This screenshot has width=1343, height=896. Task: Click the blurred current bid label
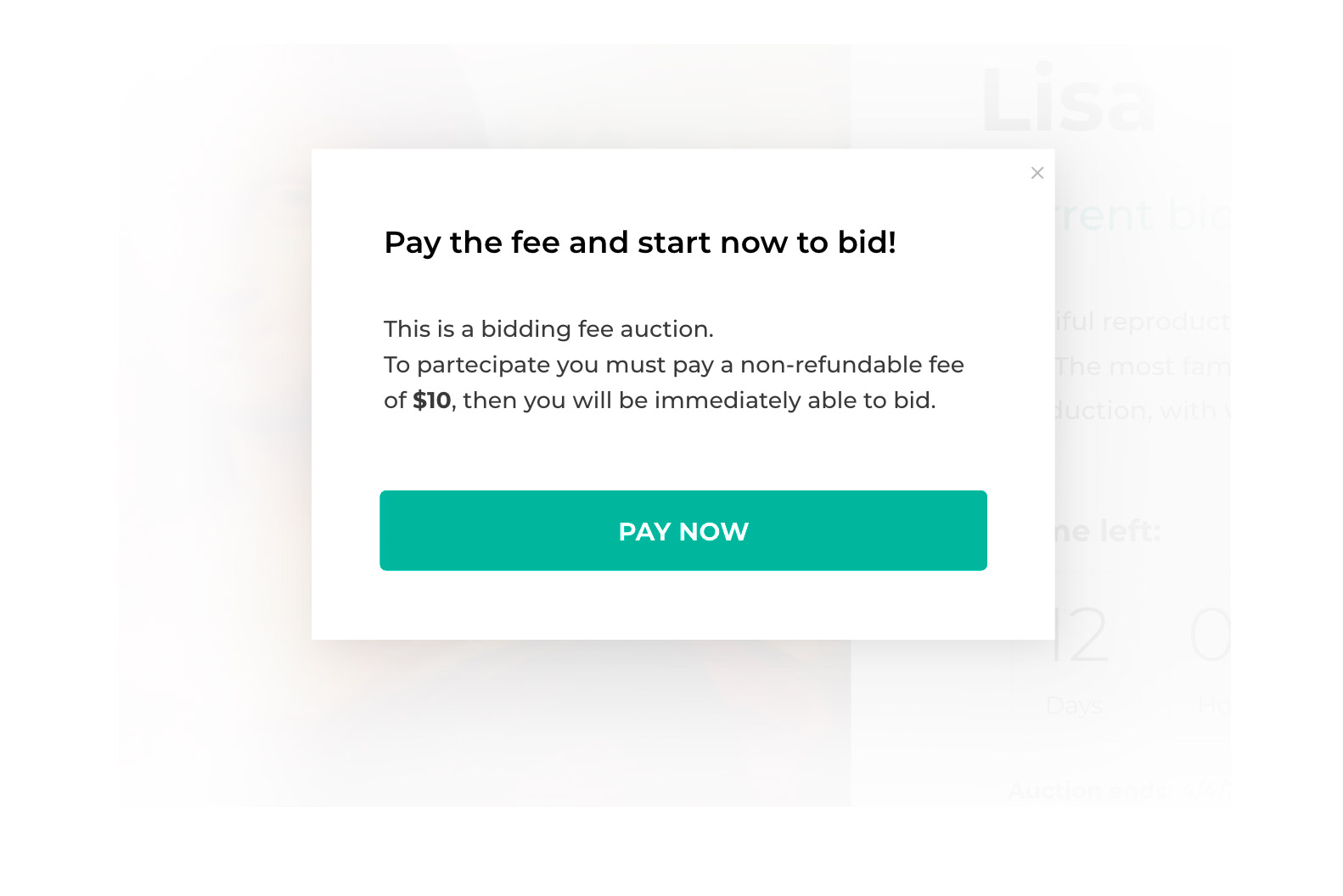pos(1142,215)
